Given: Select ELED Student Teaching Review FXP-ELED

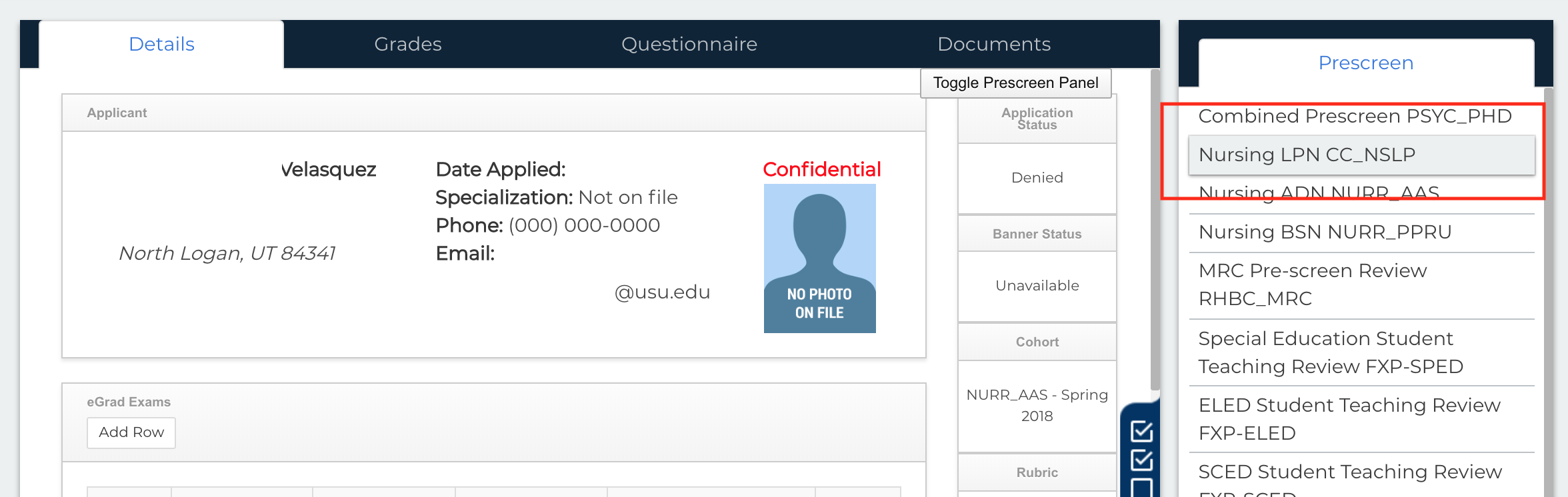Looking at the screenshot, I should [x=1349, y=419].
